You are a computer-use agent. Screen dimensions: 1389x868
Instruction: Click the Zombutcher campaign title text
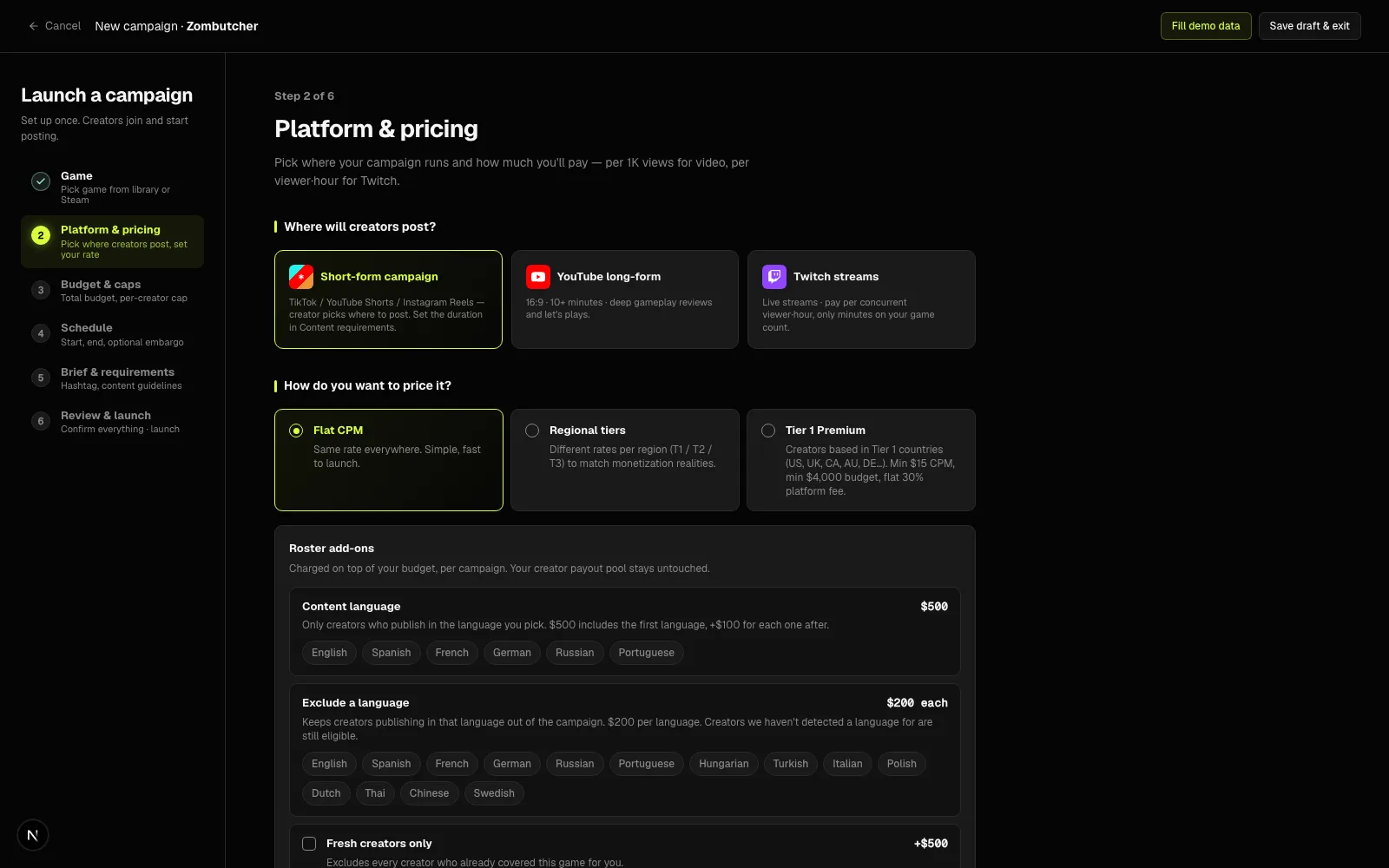pos(222,26)
